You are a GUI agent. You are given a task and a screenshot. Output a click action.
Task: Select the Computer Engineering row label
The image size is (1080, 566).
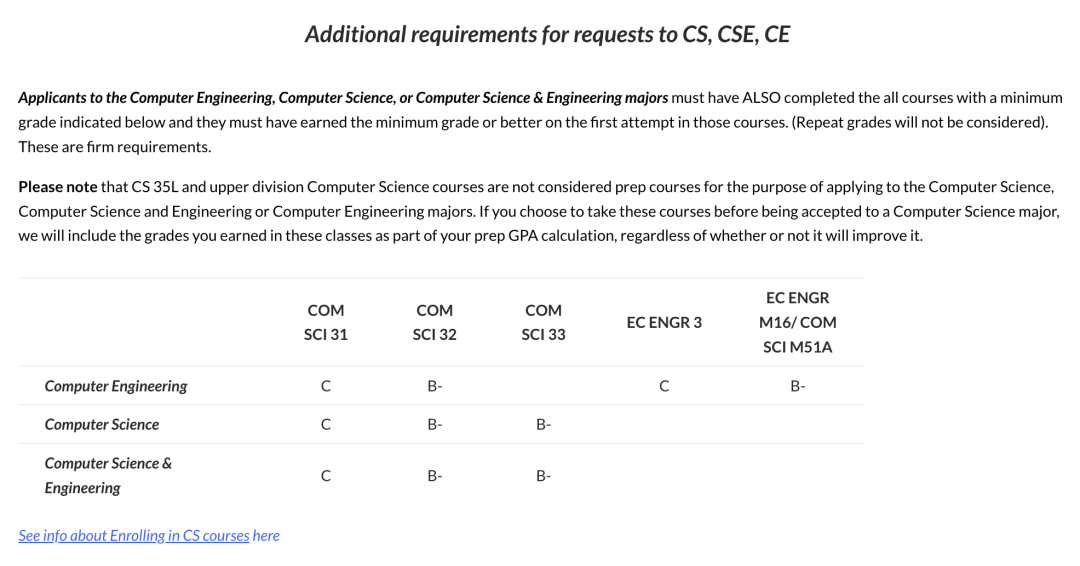coord(116,386)
